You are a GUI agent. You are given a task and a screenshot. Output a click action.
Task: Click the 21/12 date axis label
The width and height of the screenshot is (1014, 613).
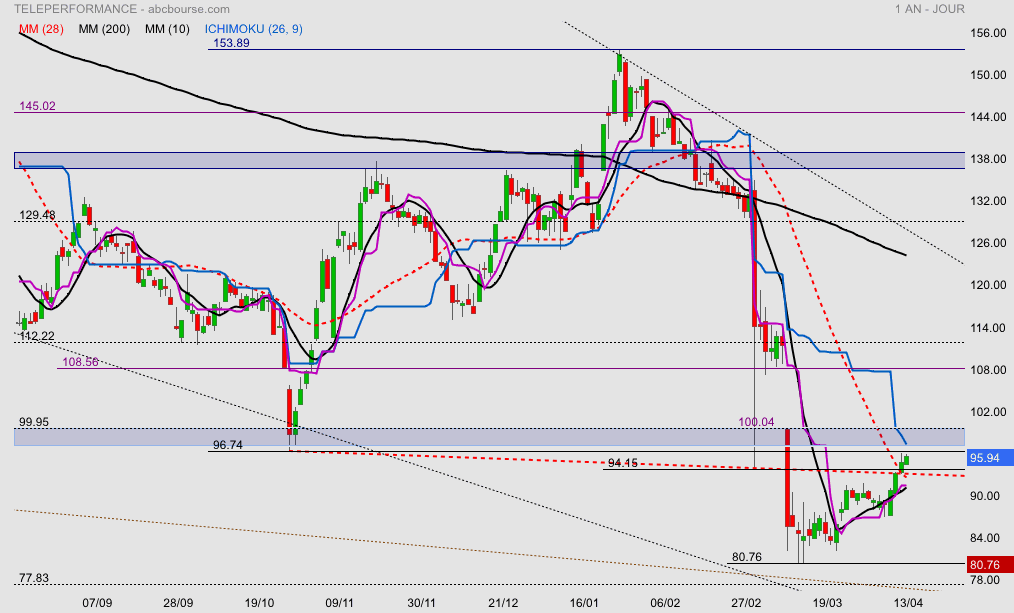pos(503,603)
